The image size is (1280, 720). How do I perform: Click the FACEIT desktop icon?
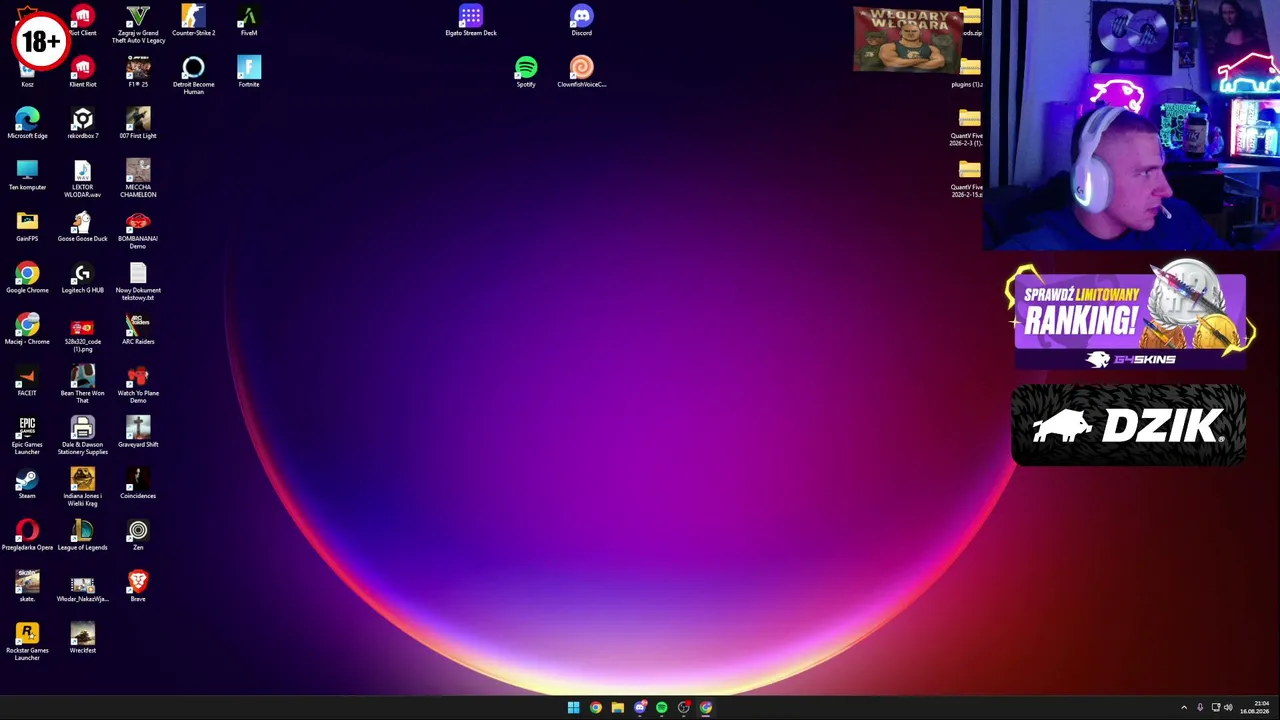[27, 381]
